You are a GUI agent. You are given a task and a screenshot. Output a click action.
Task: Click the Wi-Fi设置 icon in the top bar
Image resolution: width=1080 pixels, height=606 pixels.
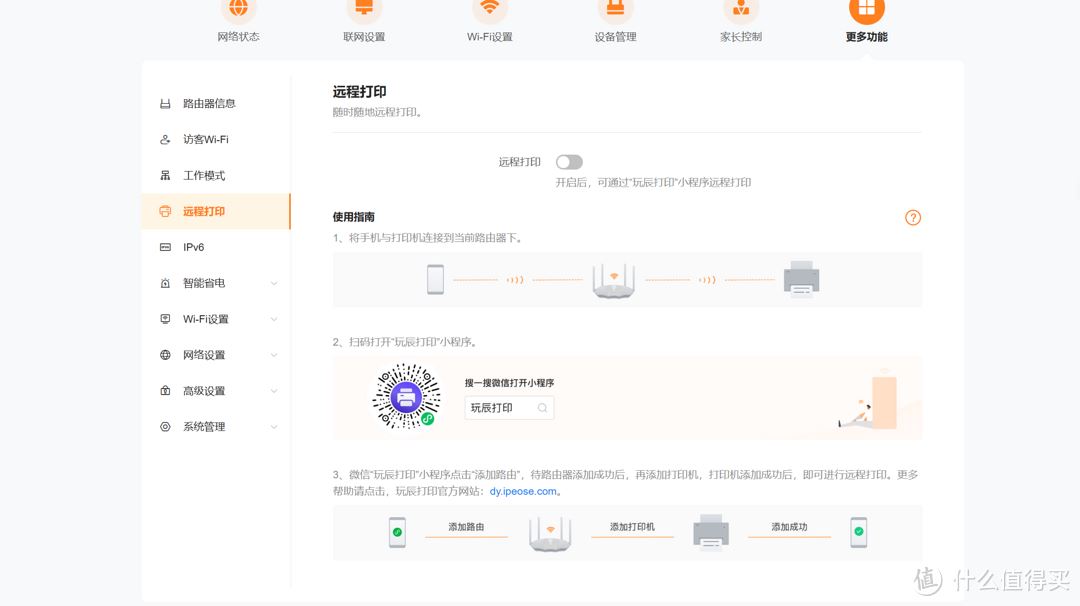(489, 9)
